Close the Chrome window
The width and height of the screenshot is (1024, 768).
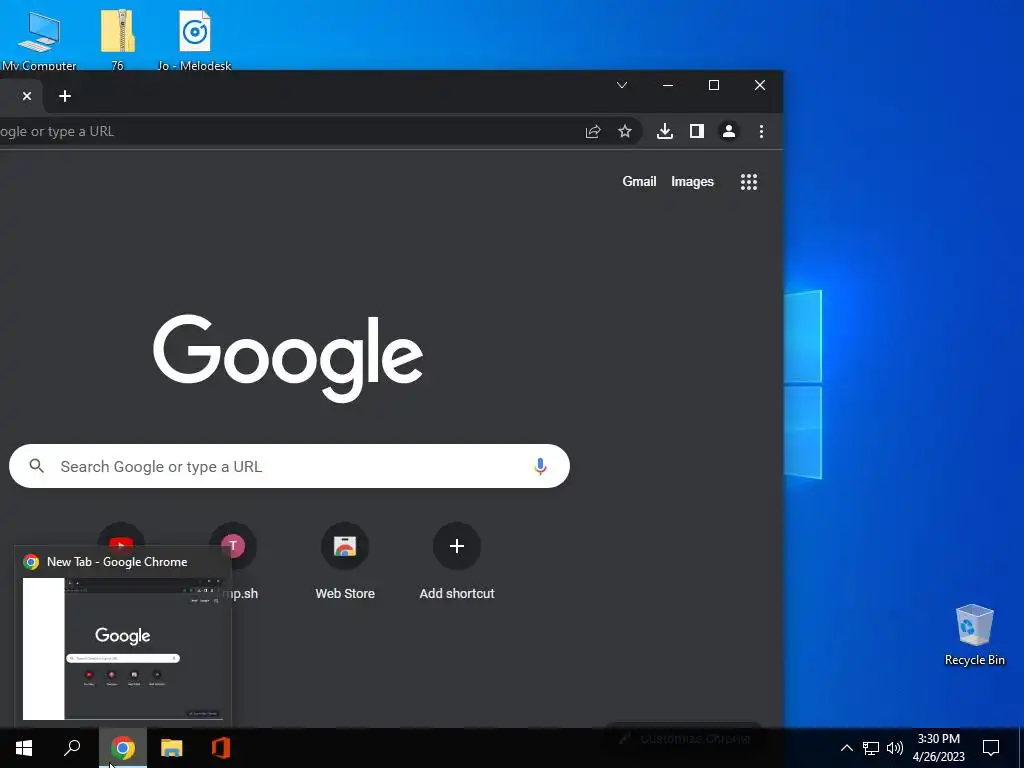coord(760,85)
